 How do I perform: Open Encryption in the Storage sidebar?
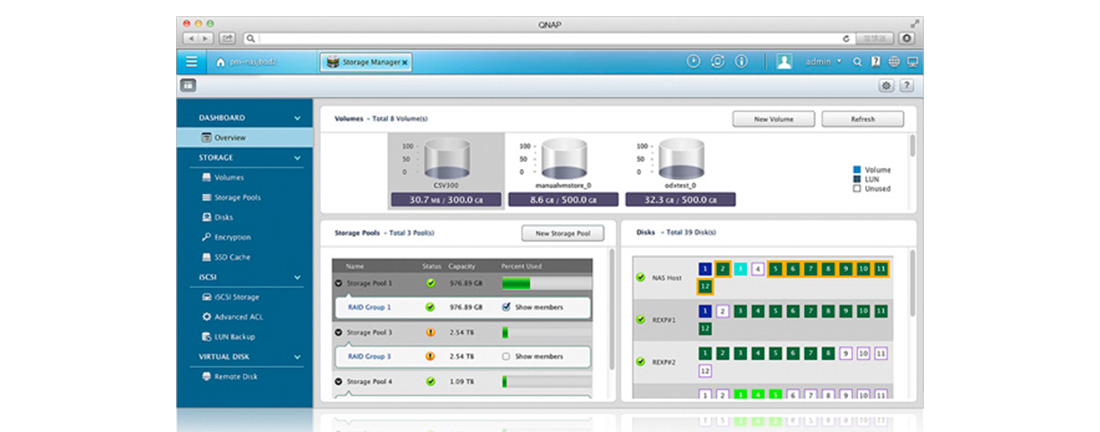[231, 237]
